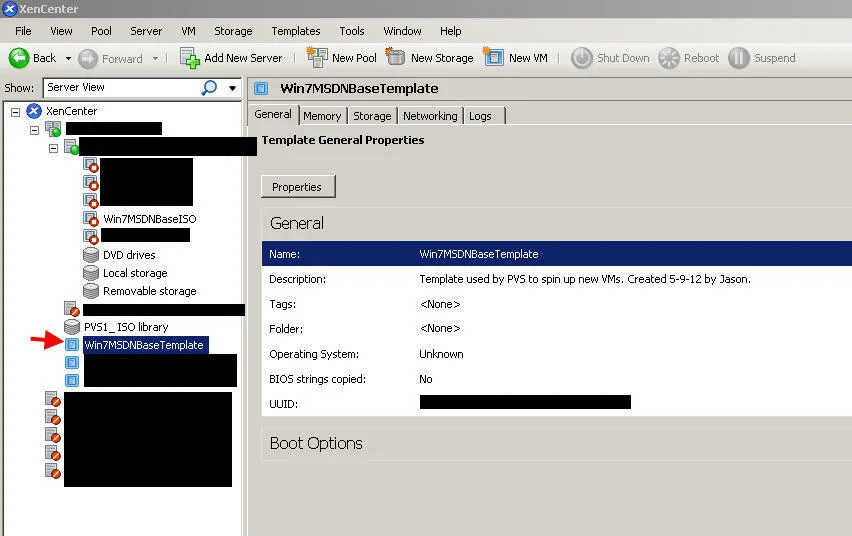Select the Name row Win7MSDNBaseTemplate value

[479, 254]
